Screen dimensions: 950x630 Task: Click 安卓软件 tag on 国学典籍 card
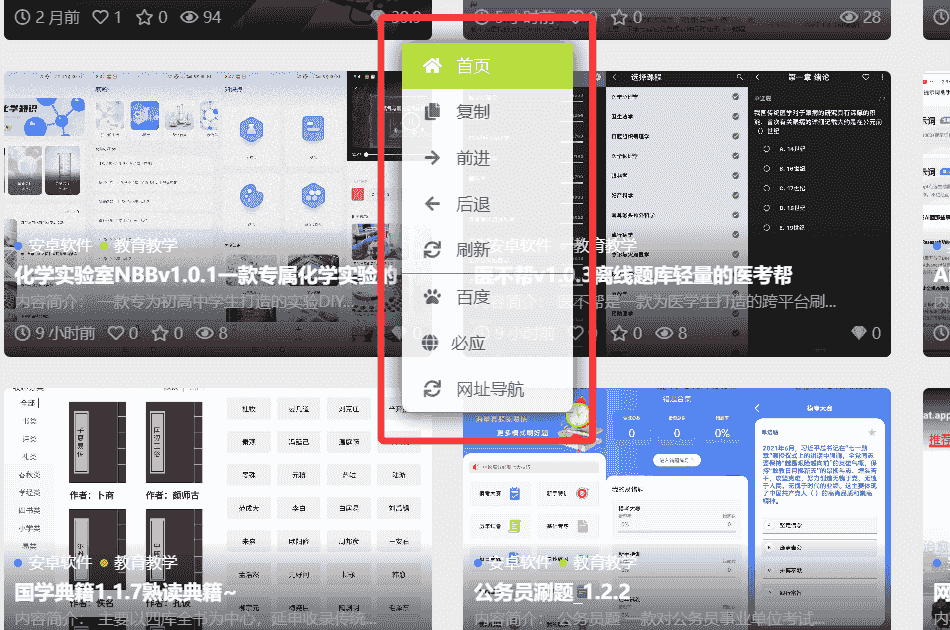click(60, 563)
